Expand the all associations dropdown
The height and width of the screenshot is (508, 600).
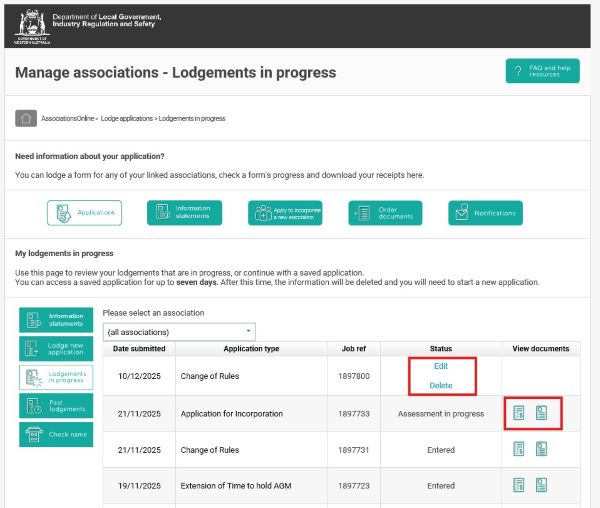179,332
